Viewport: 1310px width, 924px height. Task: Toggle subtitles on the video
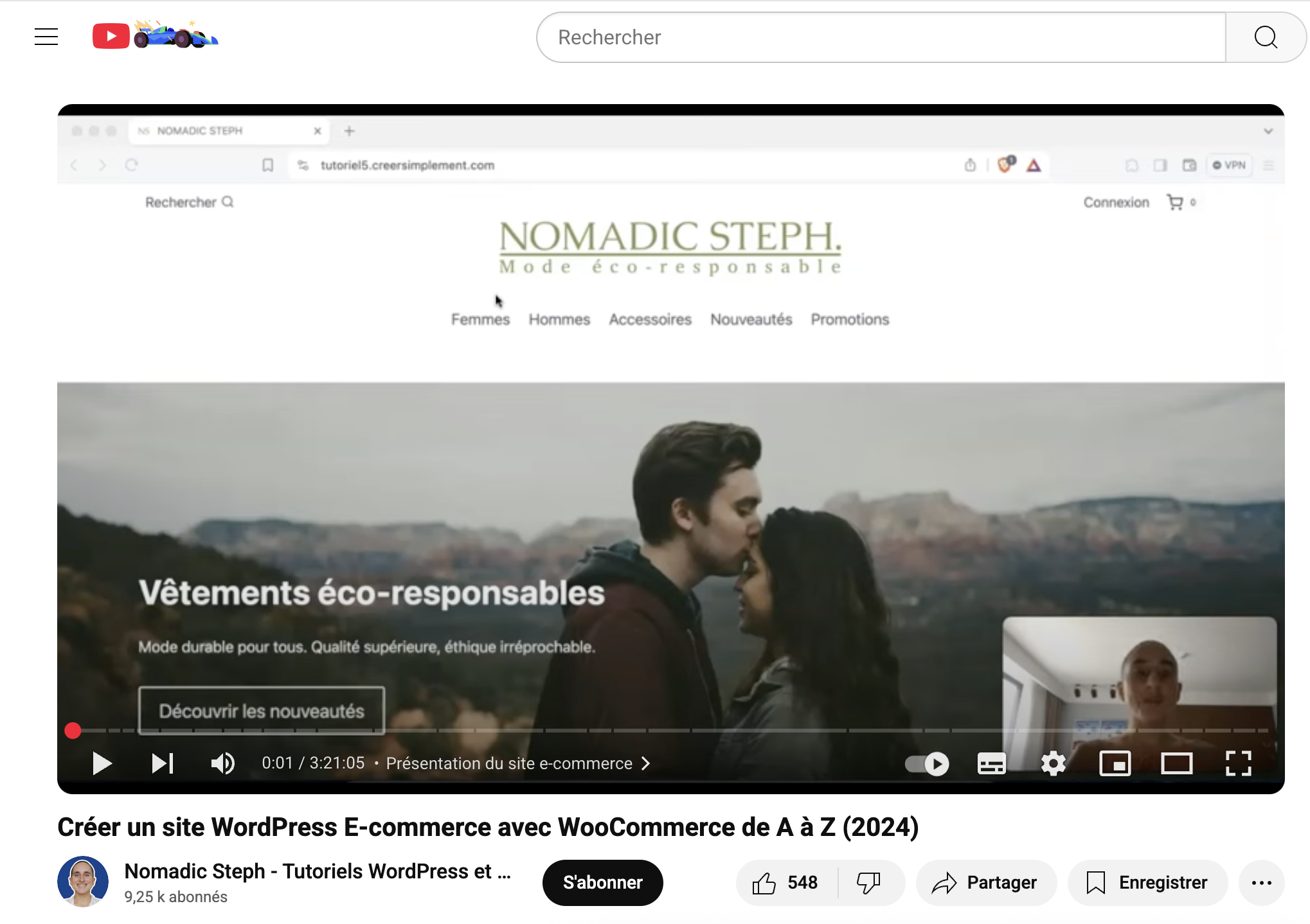(991, 763)
